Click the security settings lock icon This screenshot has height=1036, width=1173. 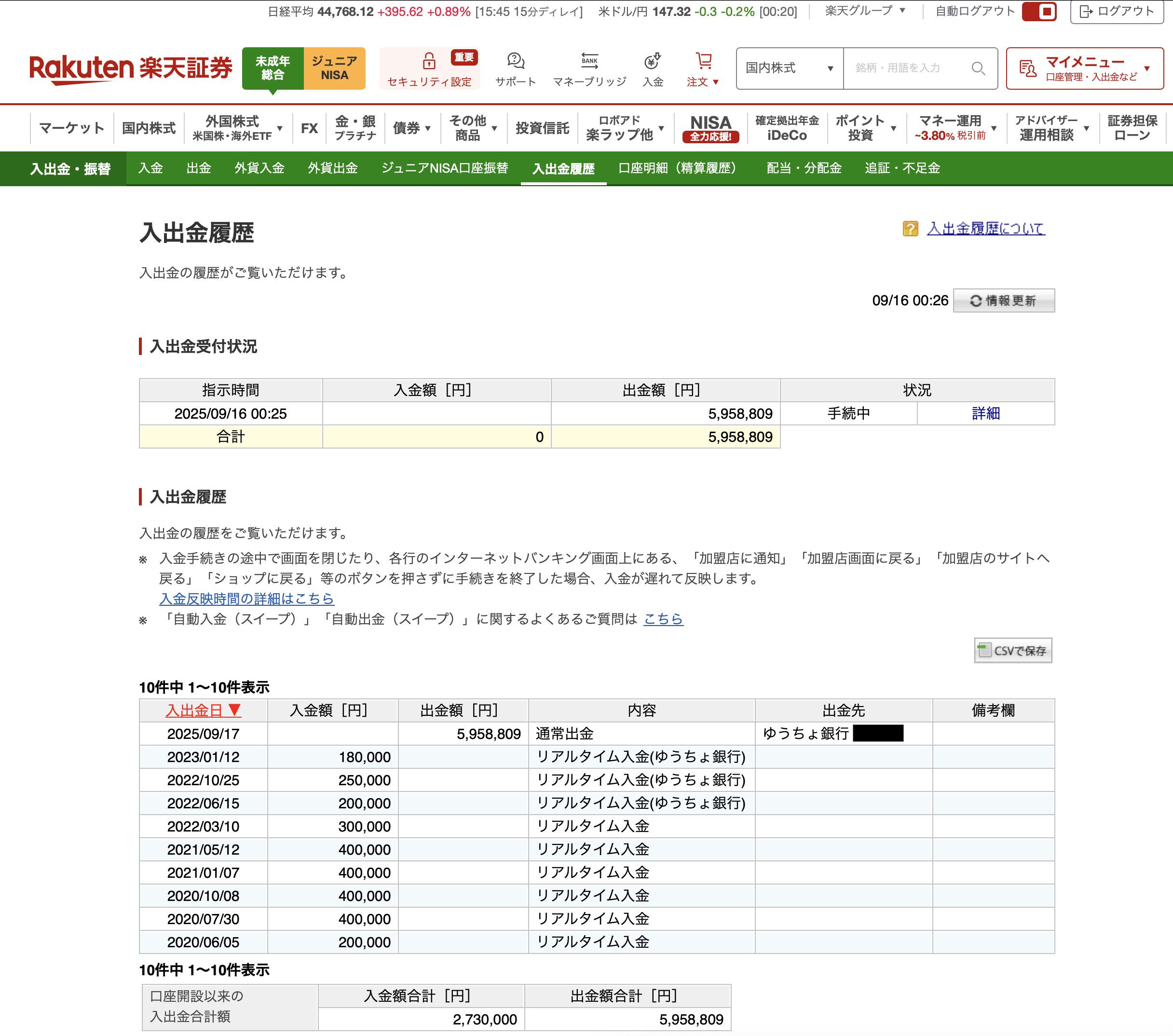coord(429,61)
